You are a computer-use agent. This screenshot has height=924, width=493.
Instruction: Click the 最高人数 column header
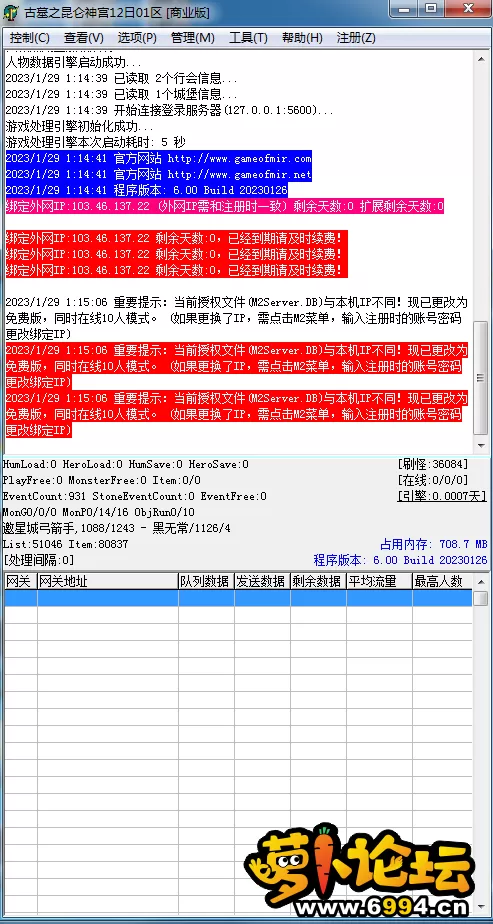click(x=442, y=581)
